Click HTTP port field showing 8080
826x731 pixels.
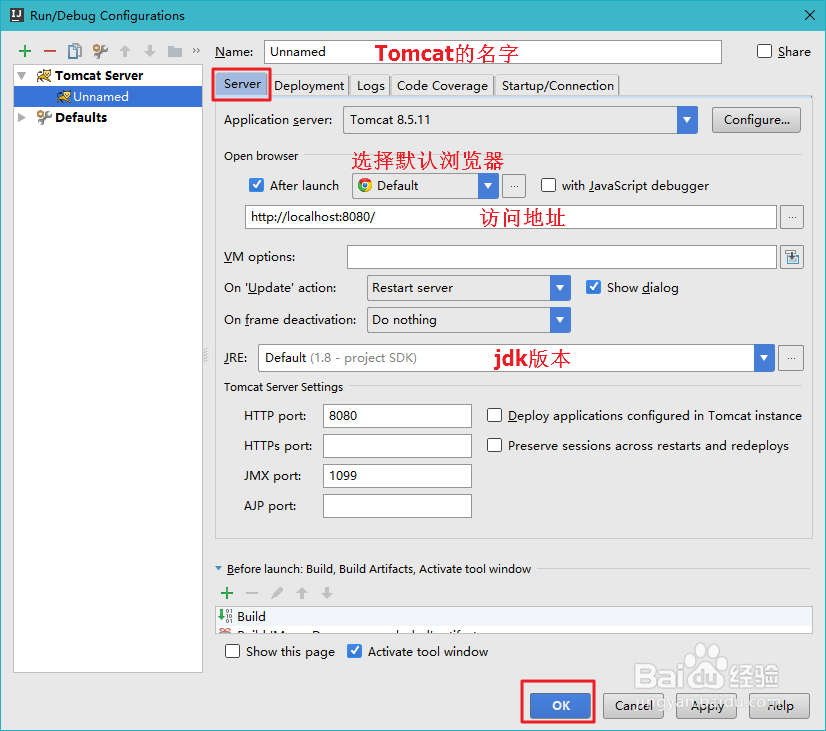pyautogui.click(x=397, y=416)
